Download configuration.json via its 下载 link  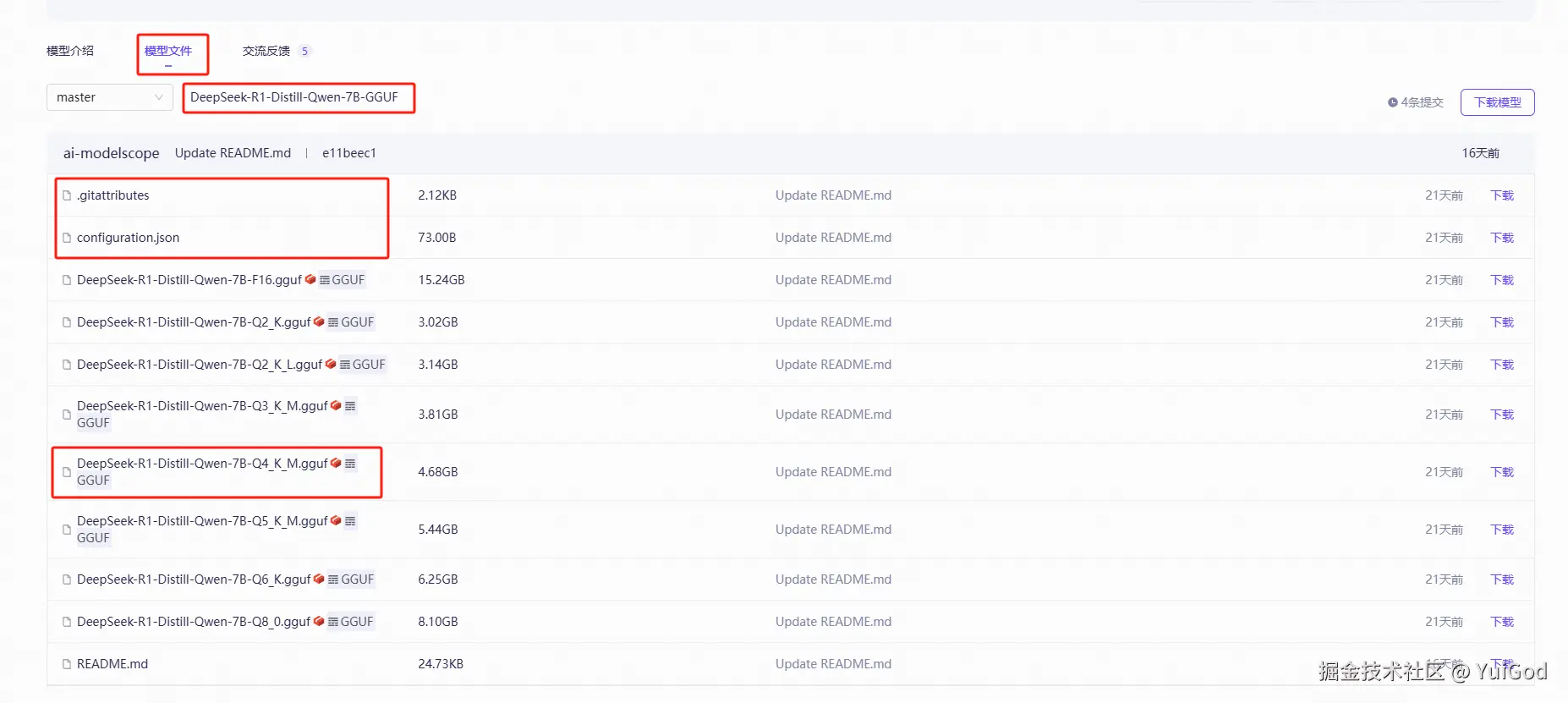[x=1502, y=238]
